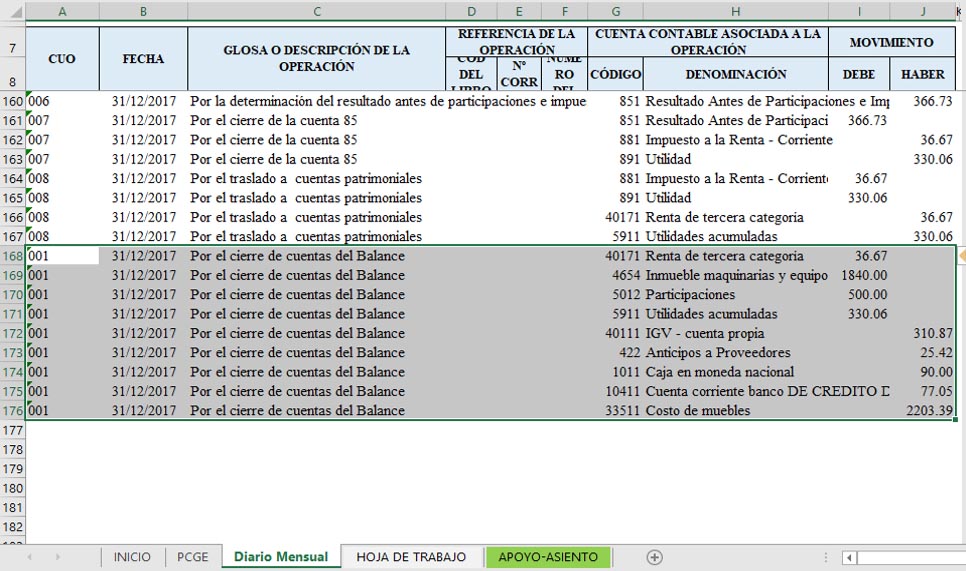Select row 177 header
Viewport: 966px width, 571px height.
click(12, 430)
